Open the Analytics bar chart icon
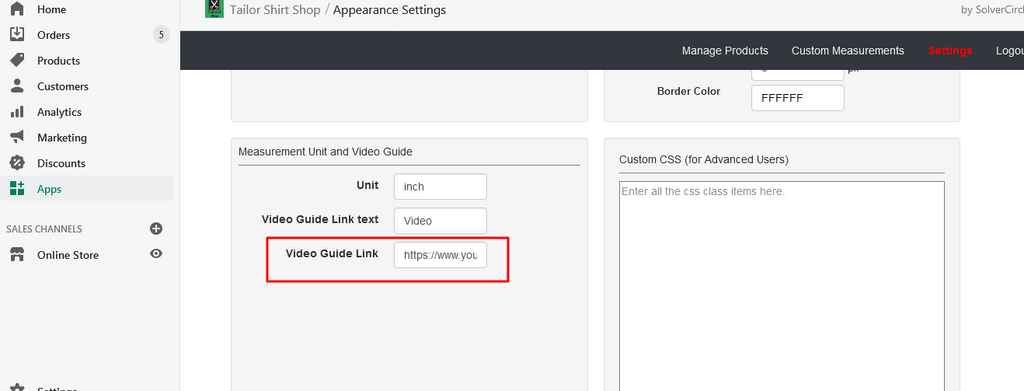This screenshot has width=1024, height=391. 17,112
